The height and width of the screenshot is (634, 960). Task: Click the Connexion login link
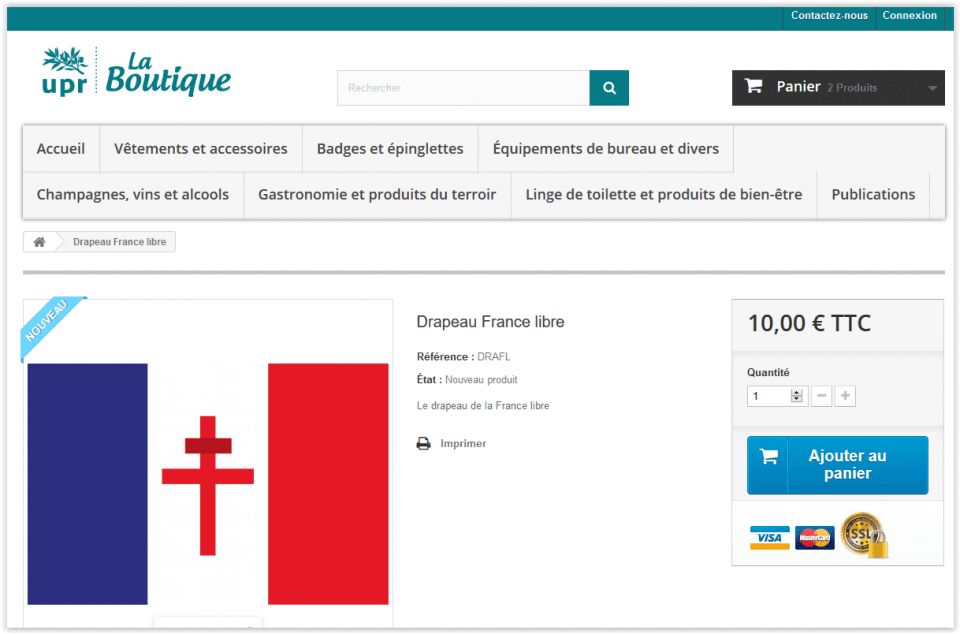(x=910, y=16)
